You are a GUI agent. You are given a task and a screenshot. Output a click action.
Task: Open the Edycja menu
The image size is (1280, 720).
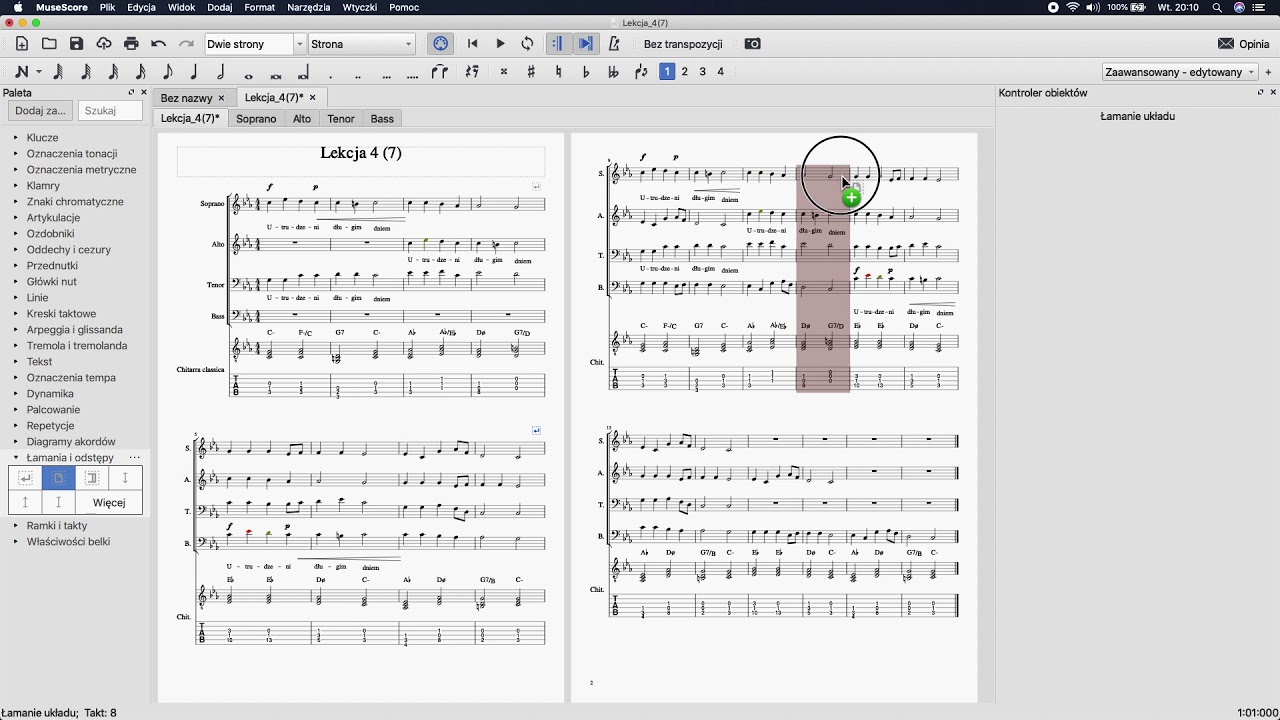[x=141, y=7]
